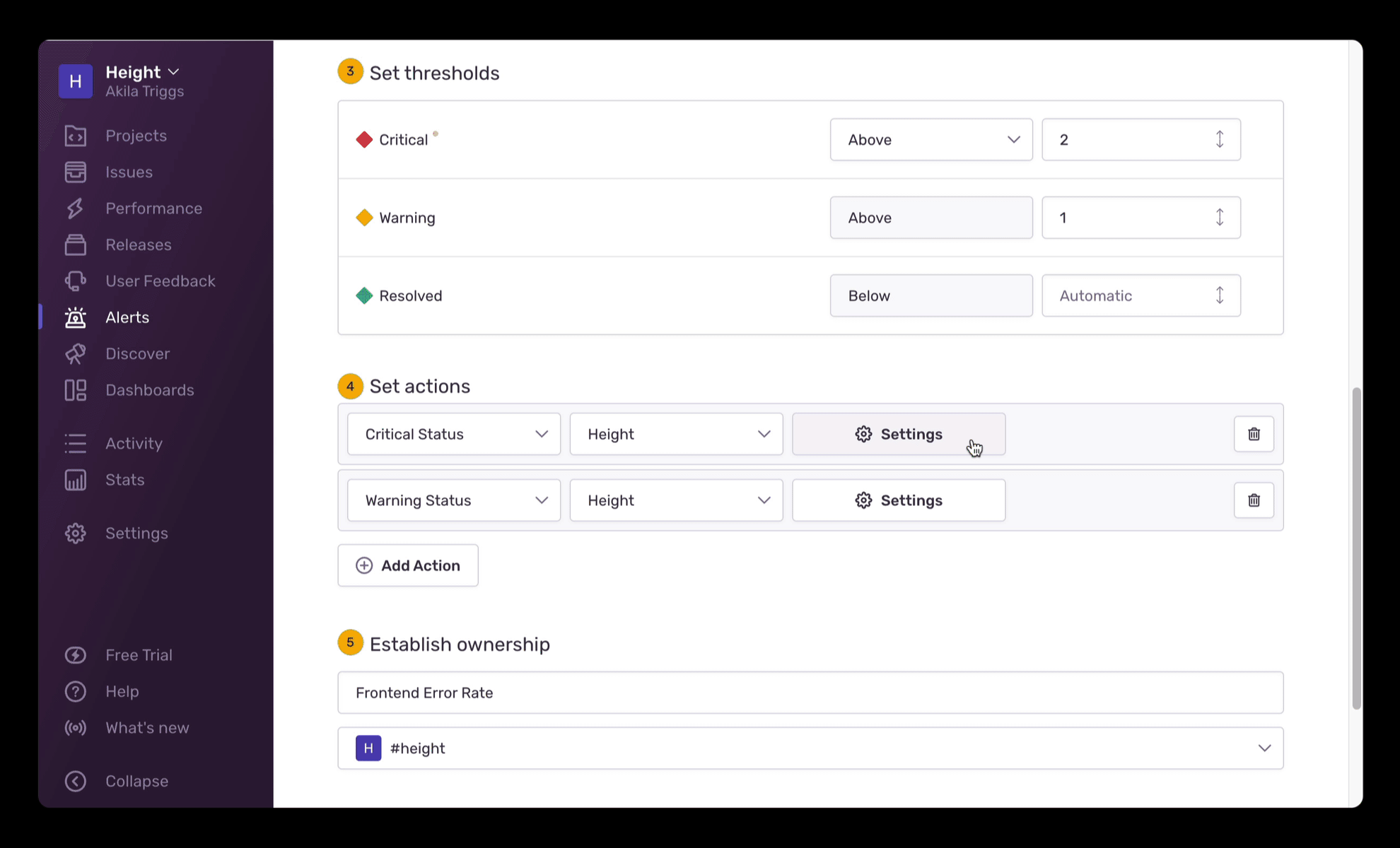Open Settings for the Critical Status action

tap(899, 434)
